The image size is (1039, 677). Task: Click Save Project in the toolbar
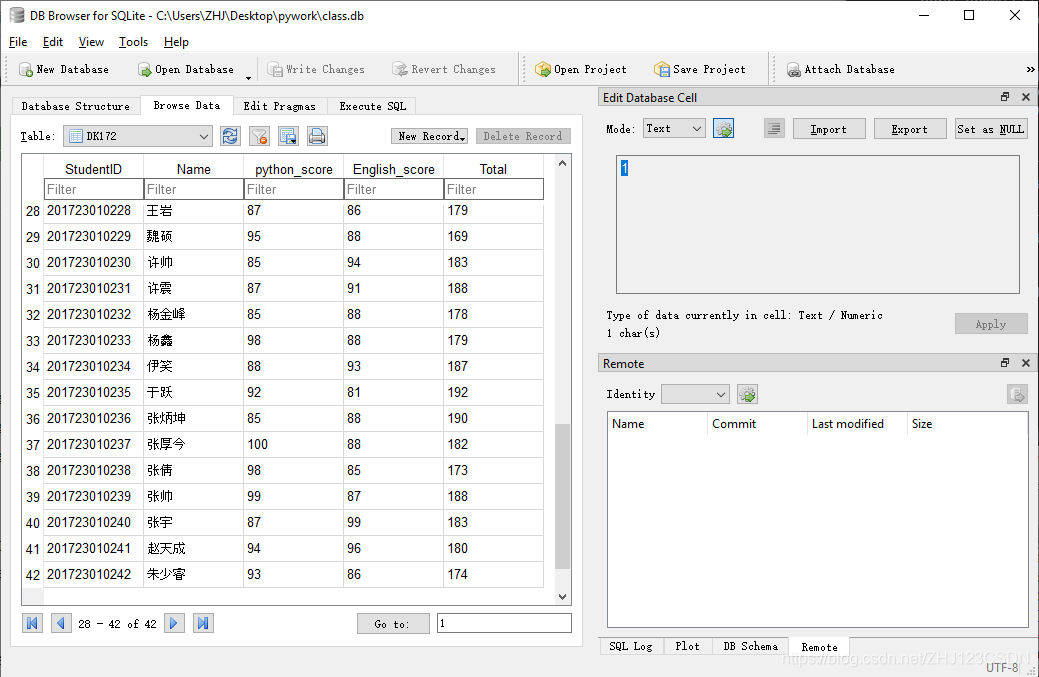point(700,70)
